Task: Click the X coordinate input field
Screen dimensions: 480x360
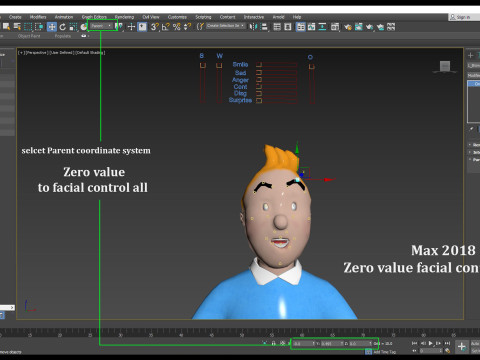Action: [x=304, y=343]
